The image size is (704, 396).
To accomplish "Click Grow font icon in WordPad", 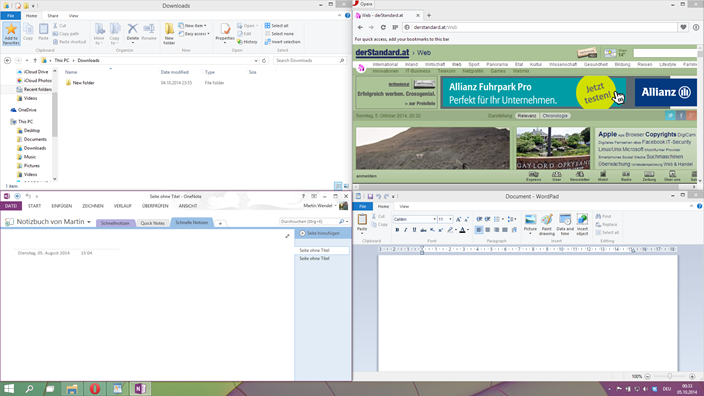I will click(x=458, y=219).
